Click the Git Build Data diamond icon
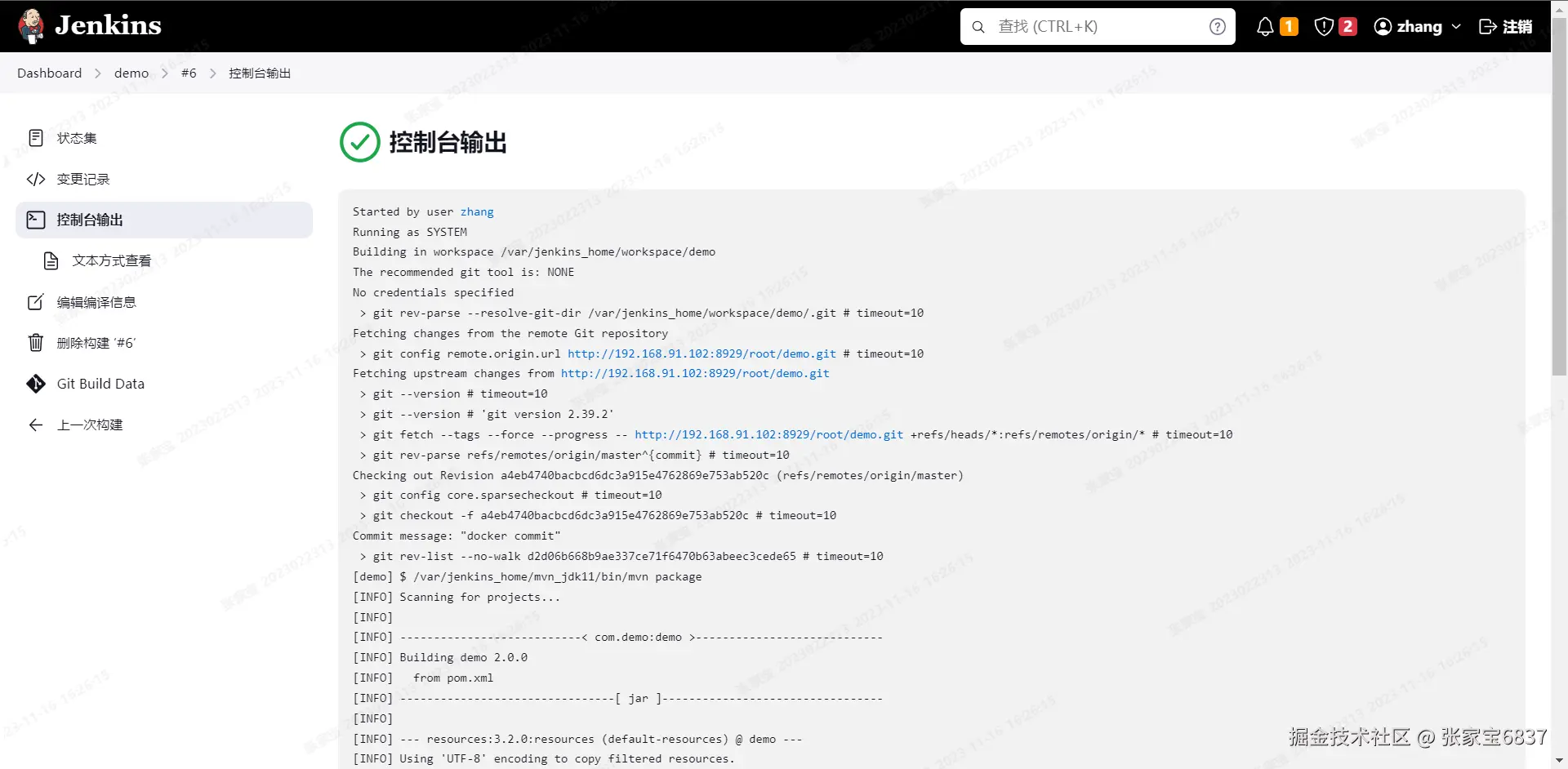1568x769 pixels. 36,384
